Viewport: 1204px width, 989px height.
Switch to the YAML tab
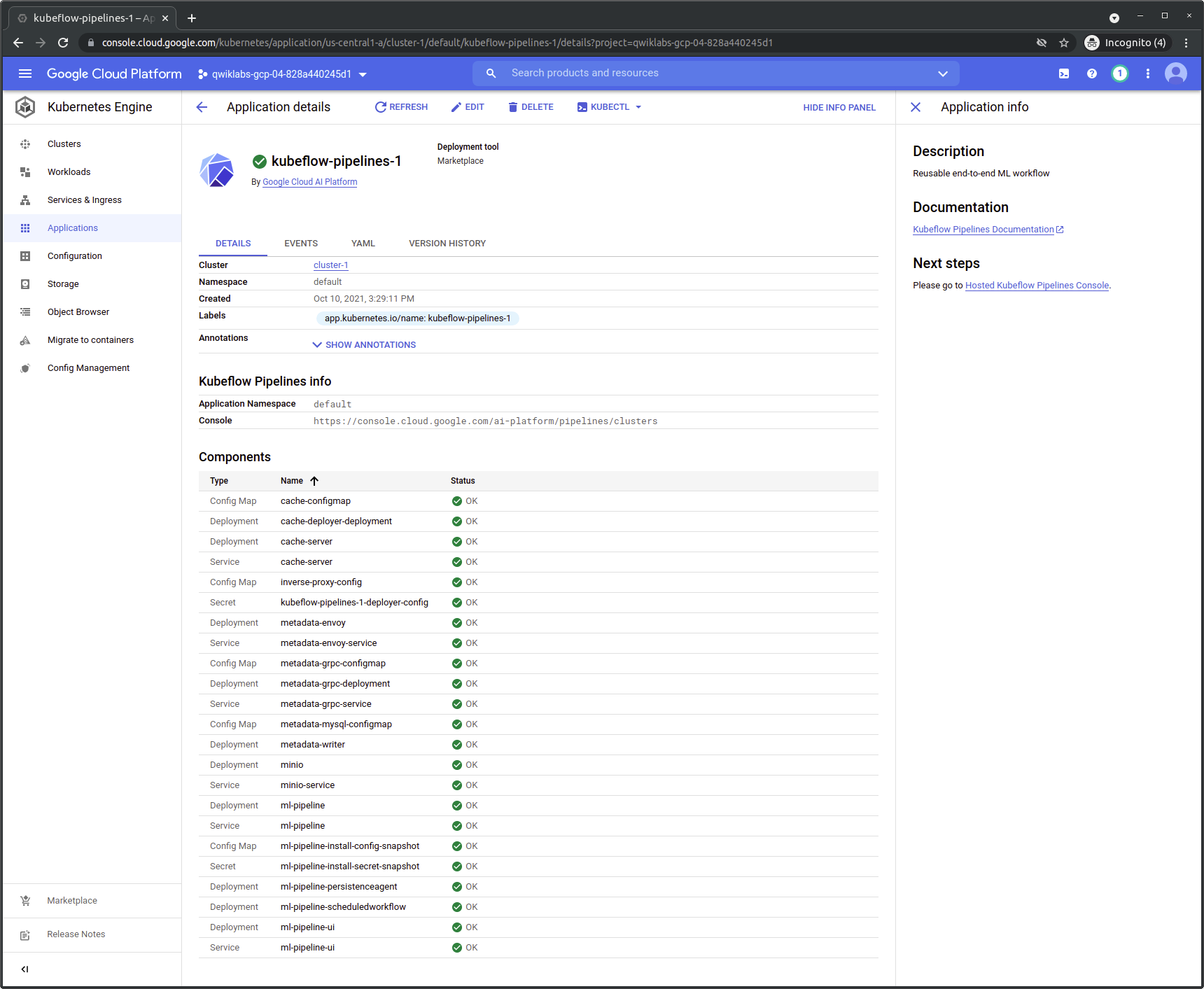pyautogui.click(x=363, y=244)
